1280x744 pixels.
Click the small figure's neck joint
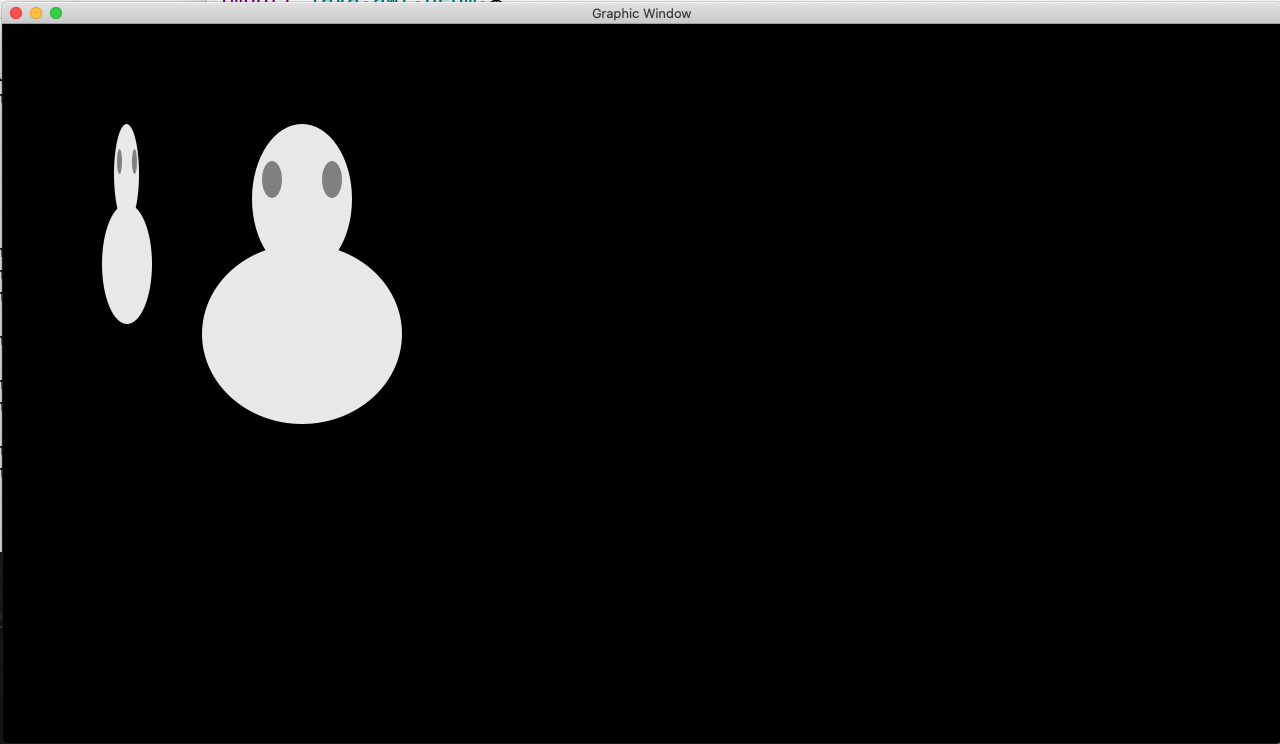click(126, 208)
